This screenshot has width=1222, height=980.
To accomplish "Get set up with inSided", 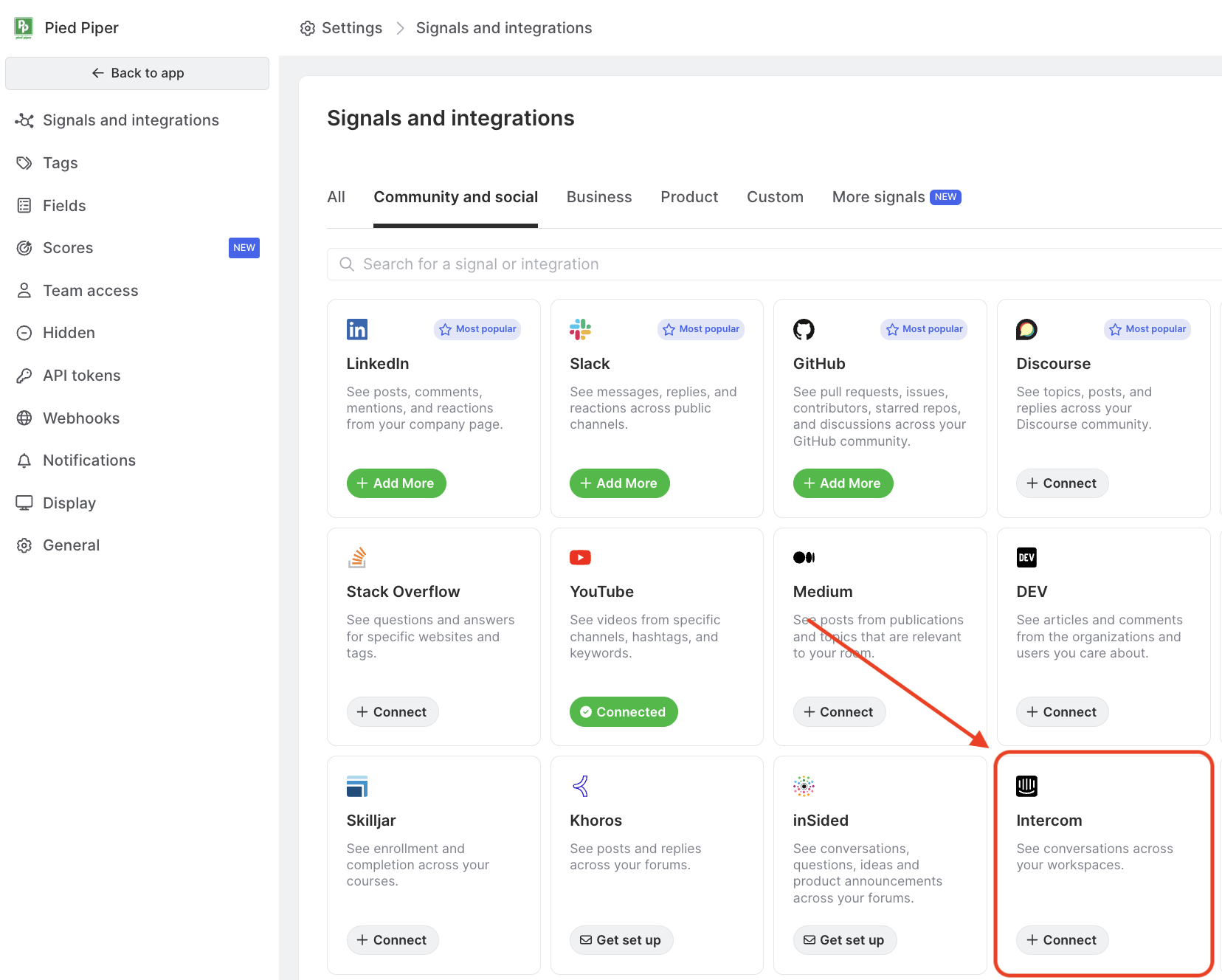I will pyautogui.click(x=845, y=940).
